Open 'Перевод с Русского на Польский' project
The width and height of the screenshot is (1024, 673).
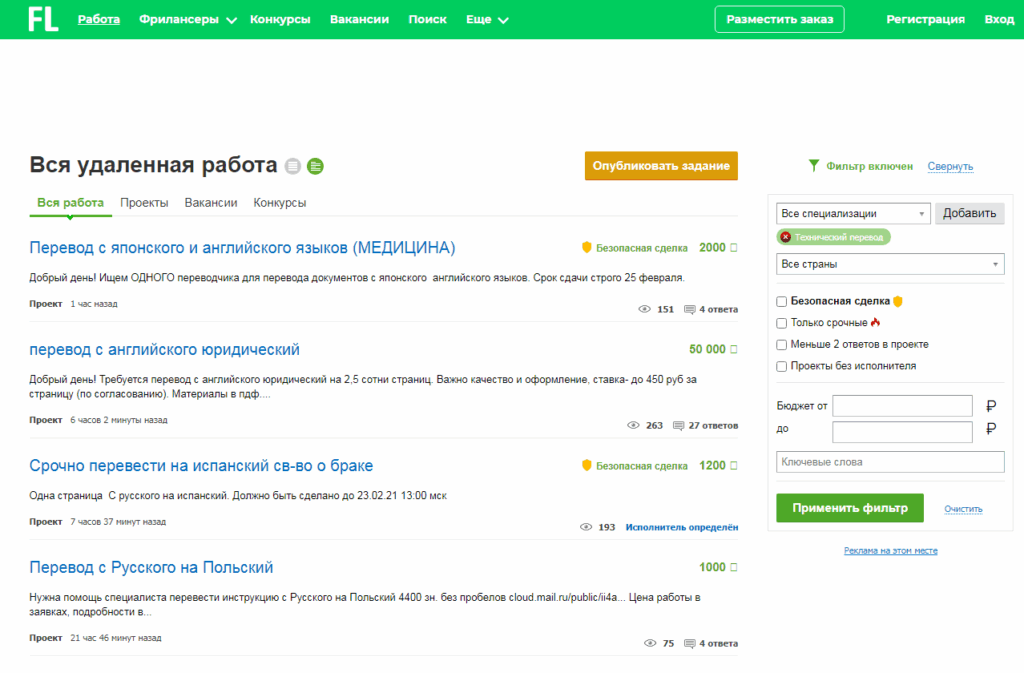click(x=151, y=567)
